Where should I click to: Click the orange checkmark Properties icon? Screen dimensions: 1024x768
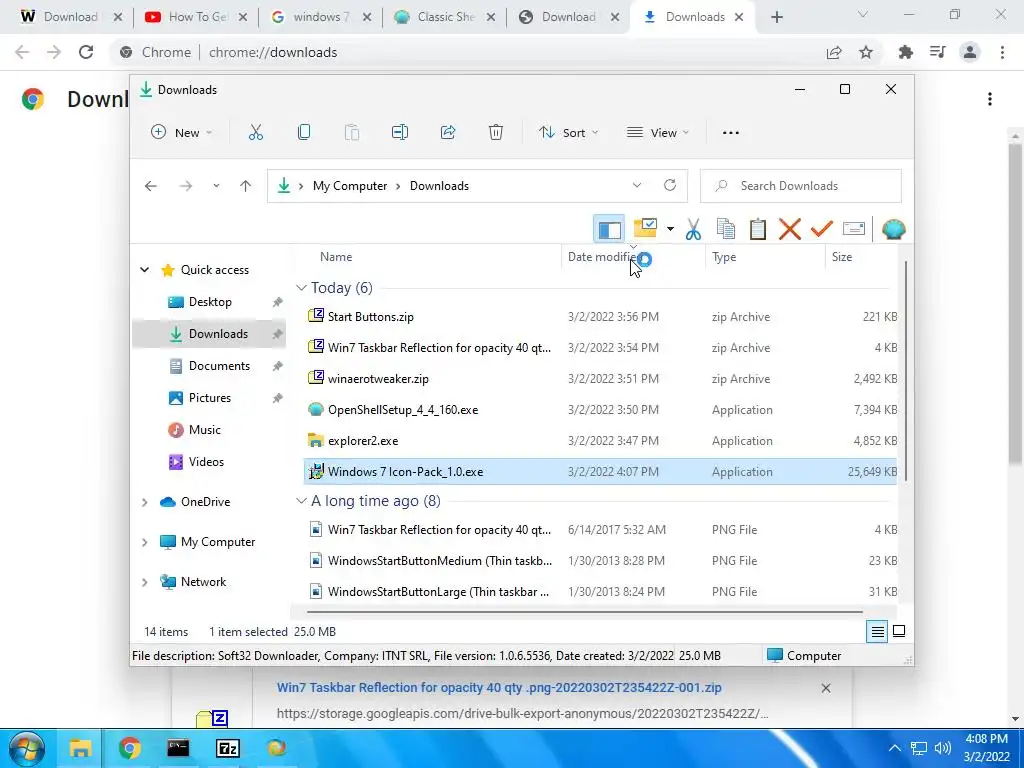(x=822, y=229)
